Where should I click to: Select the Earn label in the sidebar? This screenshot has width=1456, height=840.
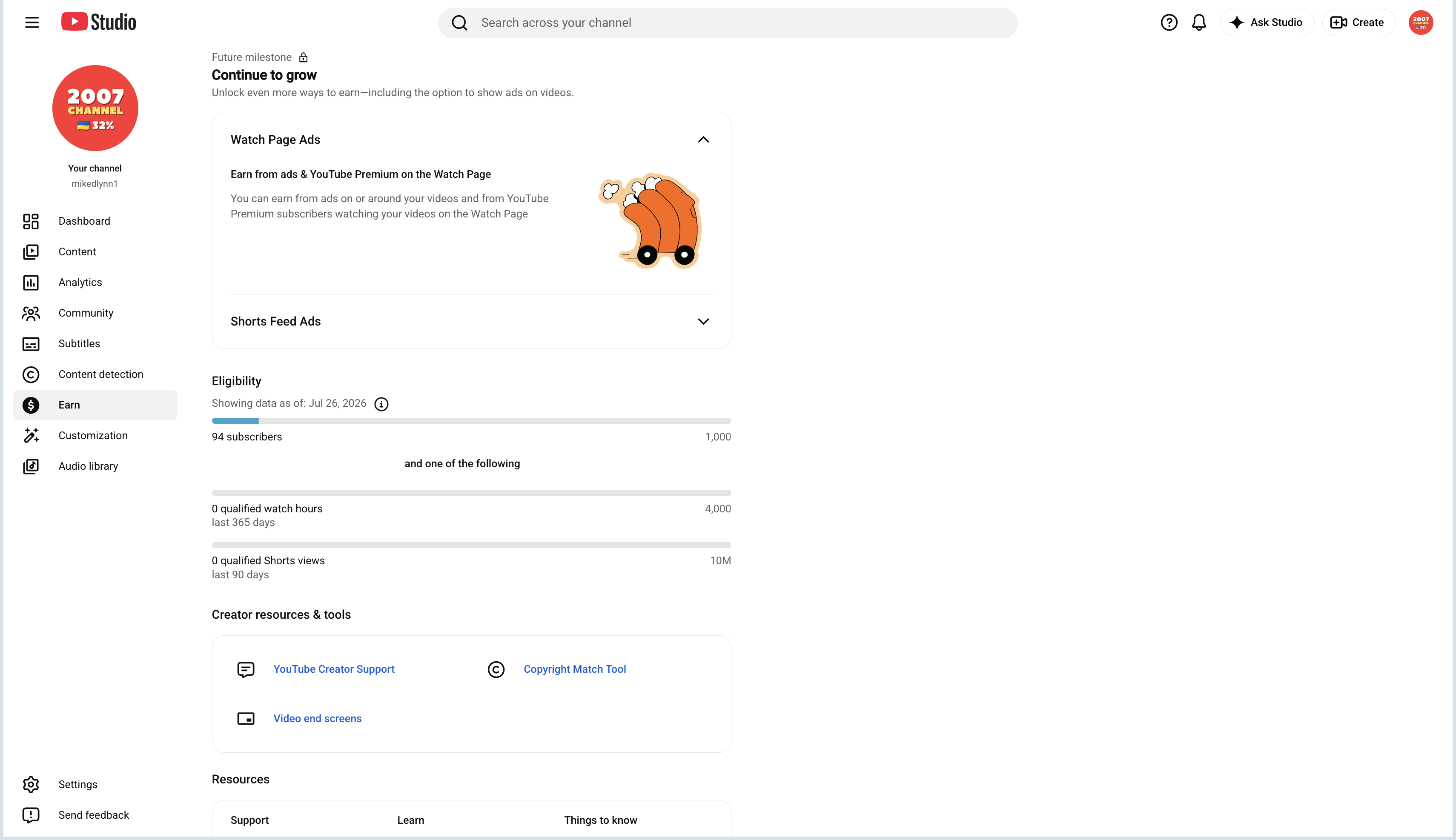(x=69, y=405)
